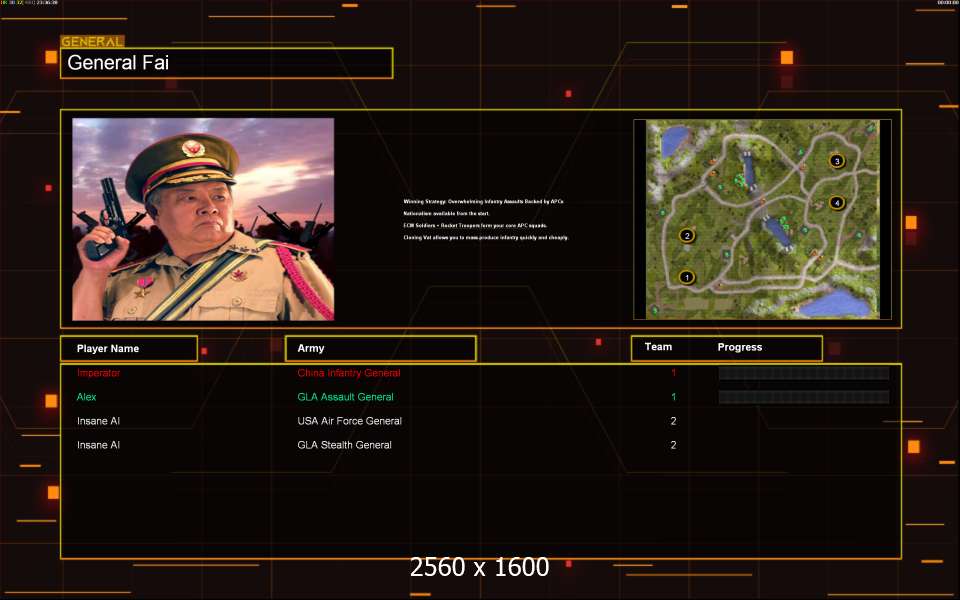This screenshot has width=960, height=600.
Task: Click the yellow GENERAL label tag
Action: 92,42
